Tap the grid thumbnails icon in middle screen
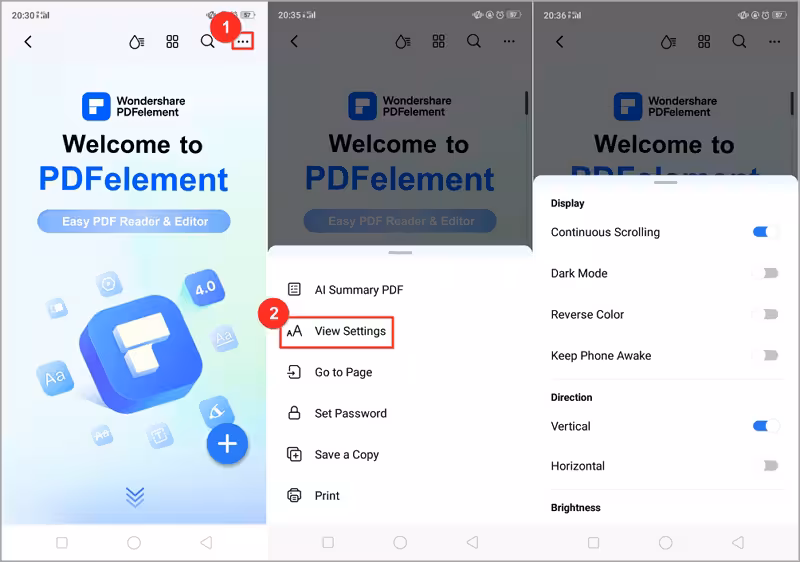The image size is (800, 562). click(439, 41)
